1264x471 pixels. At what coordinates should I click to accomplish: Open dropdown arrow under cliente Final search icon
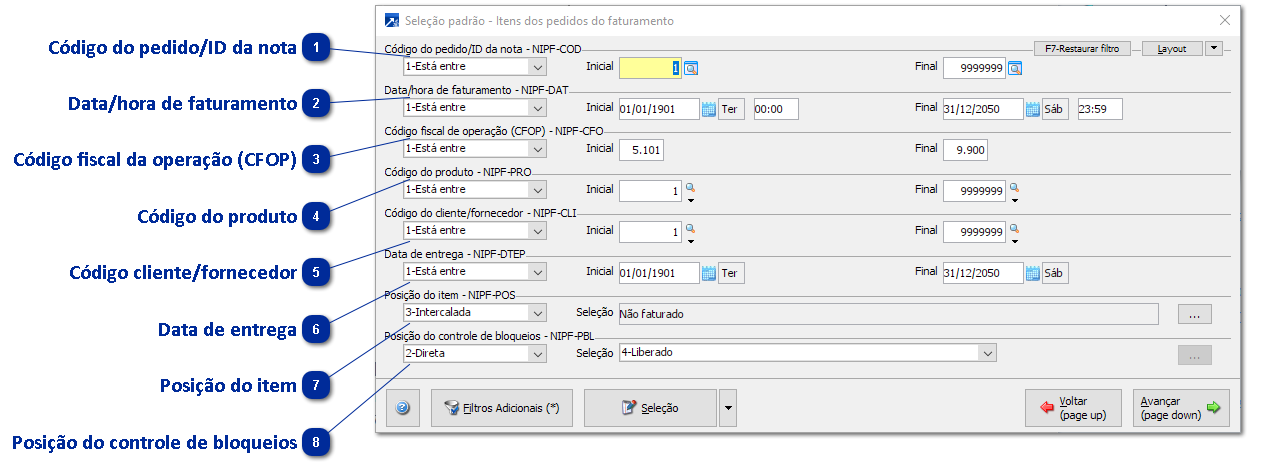pyautogui.click(x=1014, y=241)
